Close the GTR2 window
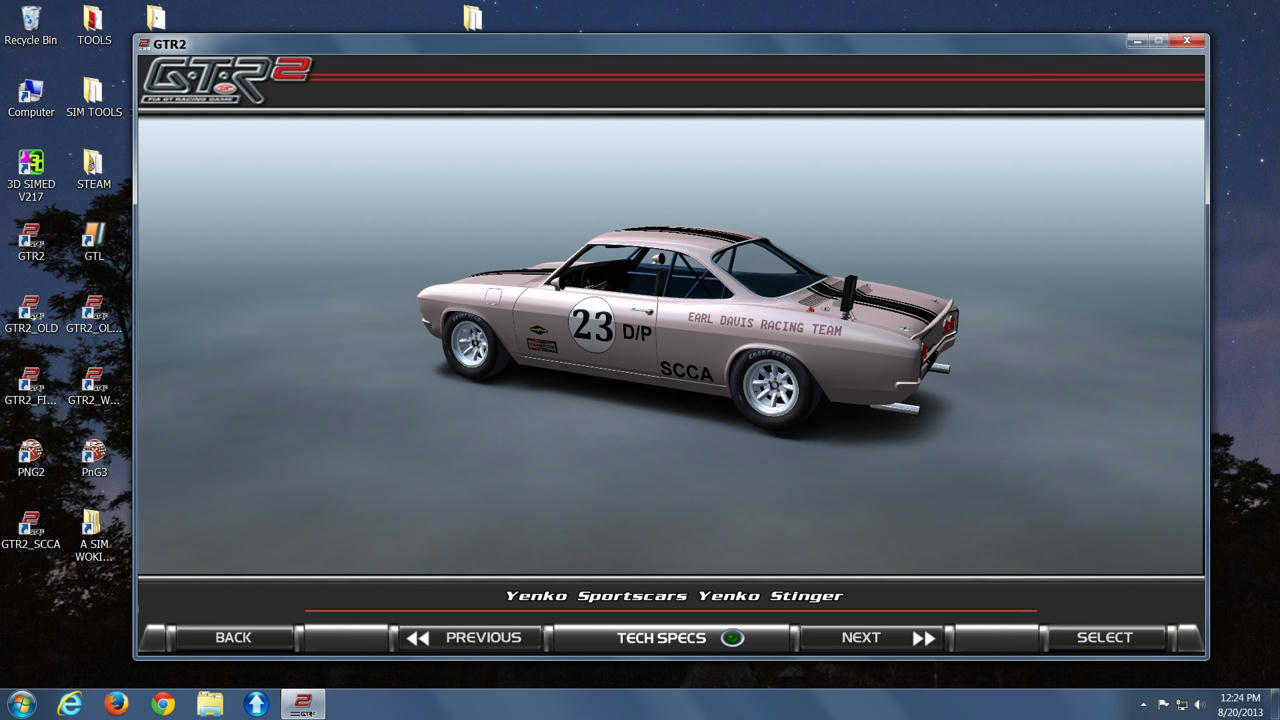 (x=1186, y=41)
